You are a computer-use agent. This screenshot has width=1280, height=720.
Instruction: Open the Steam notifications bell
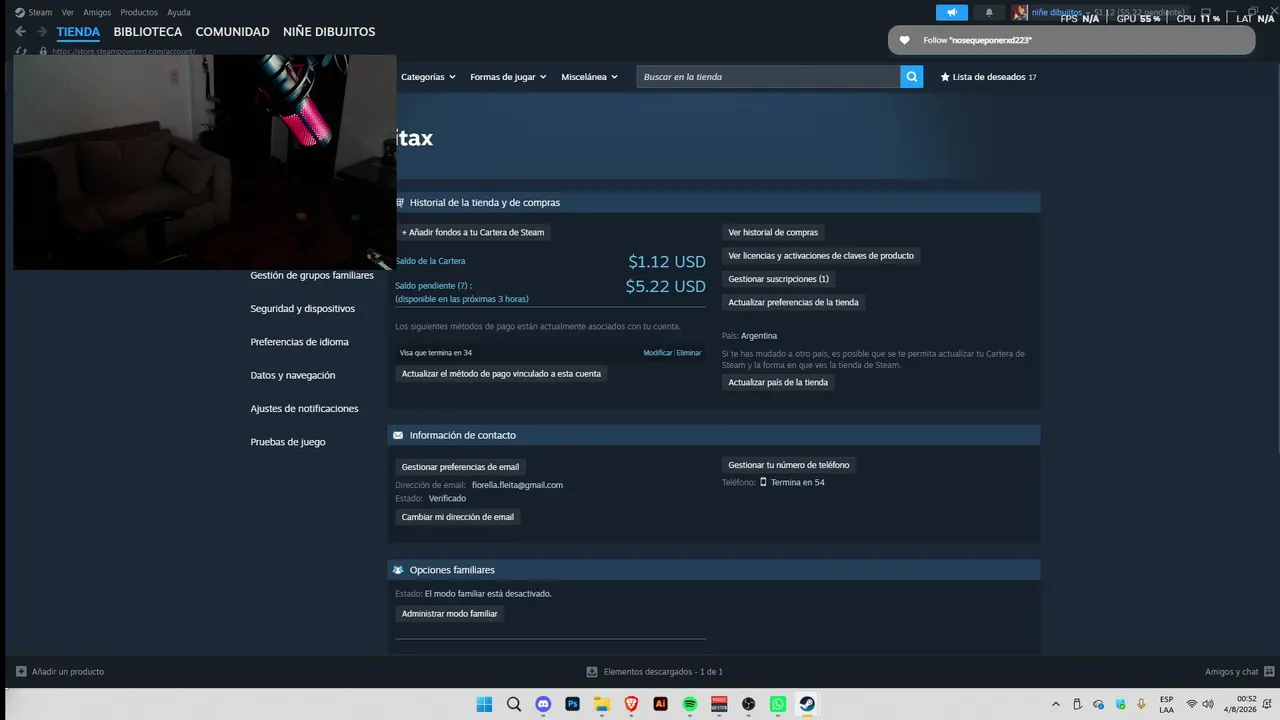pos(989,13)
